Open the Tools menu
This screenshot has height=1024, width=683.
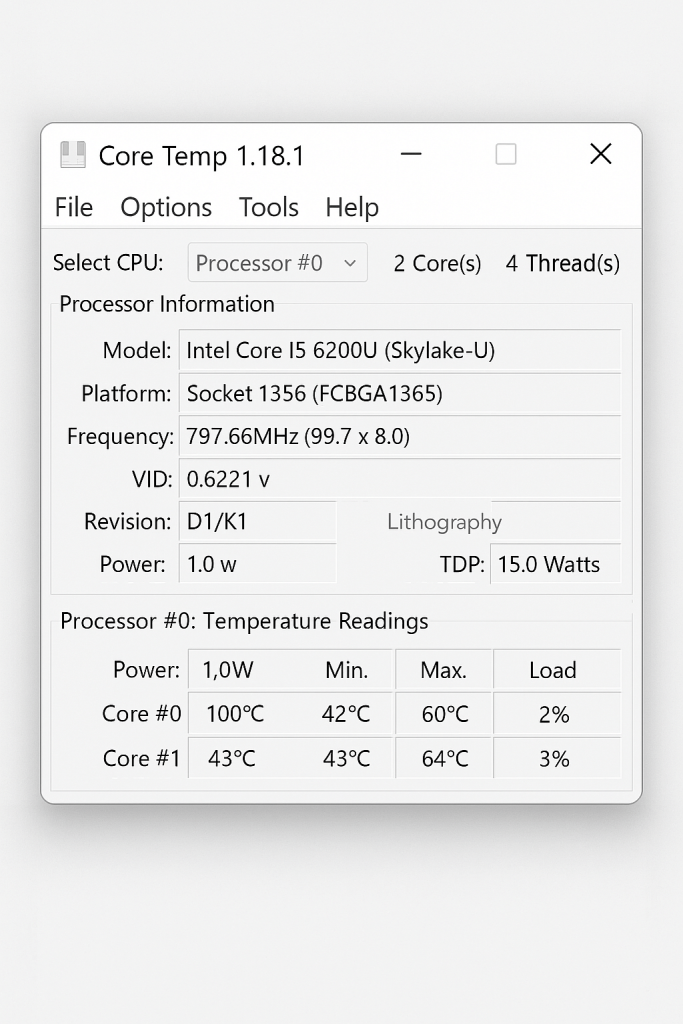click(269, 207)
